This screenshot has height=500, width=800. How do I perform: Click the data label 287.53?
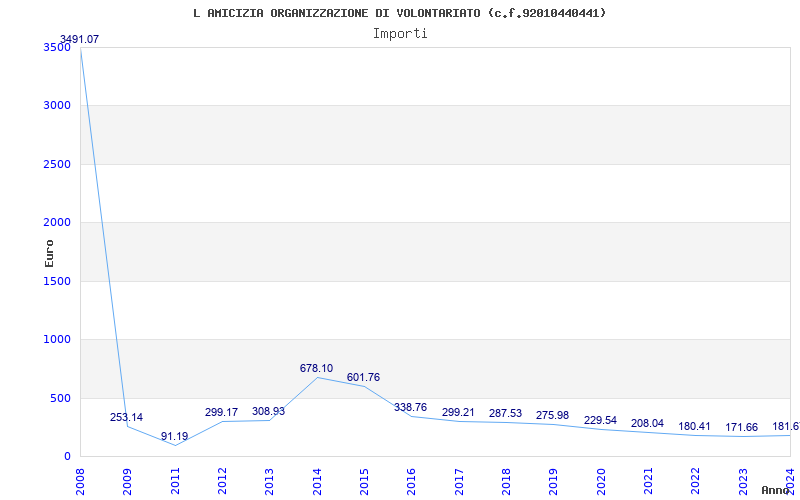click(x=505, y=413)
